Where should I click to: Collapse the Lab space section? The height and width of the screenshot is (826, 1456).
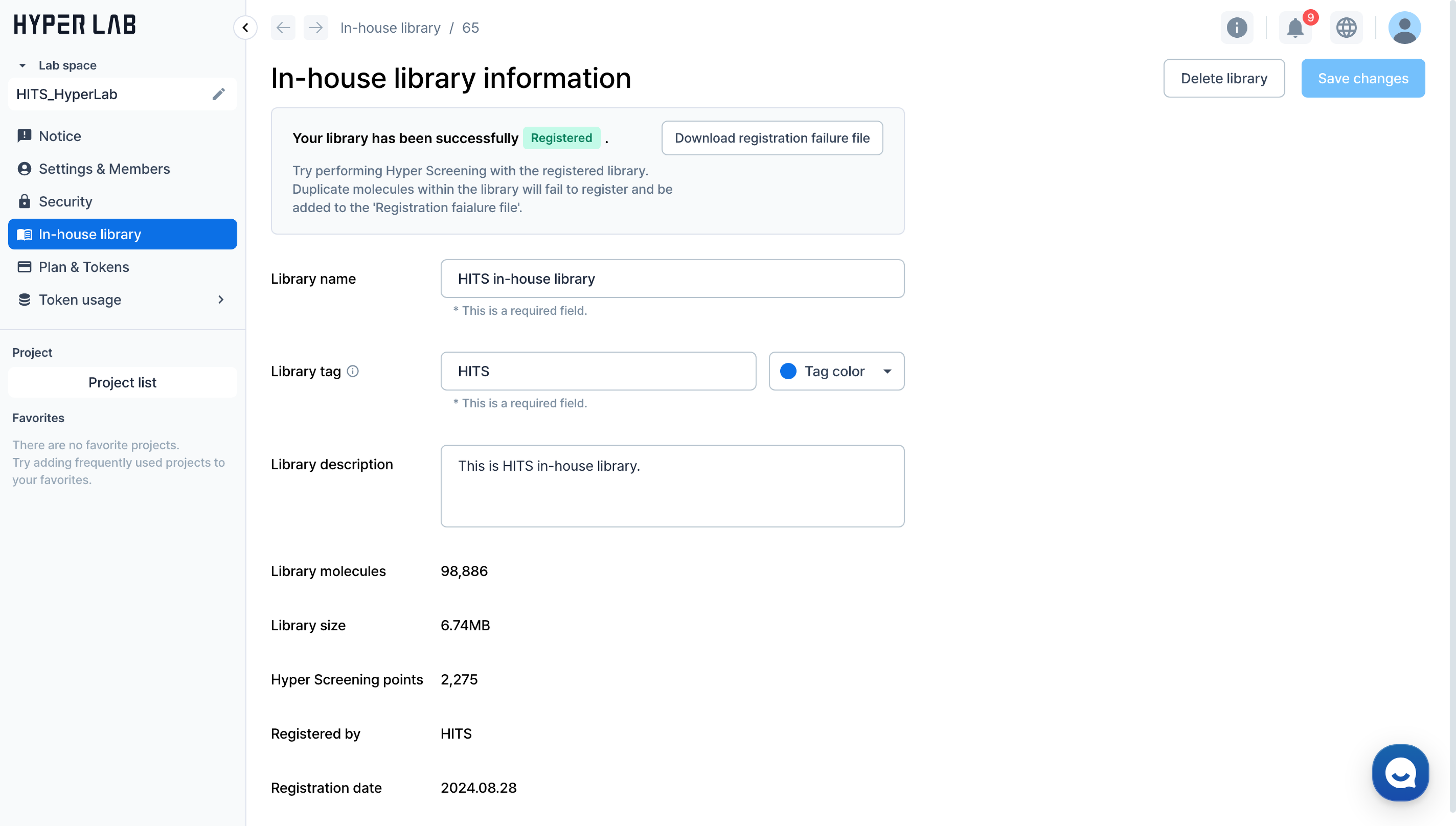[x=23, y=65]
